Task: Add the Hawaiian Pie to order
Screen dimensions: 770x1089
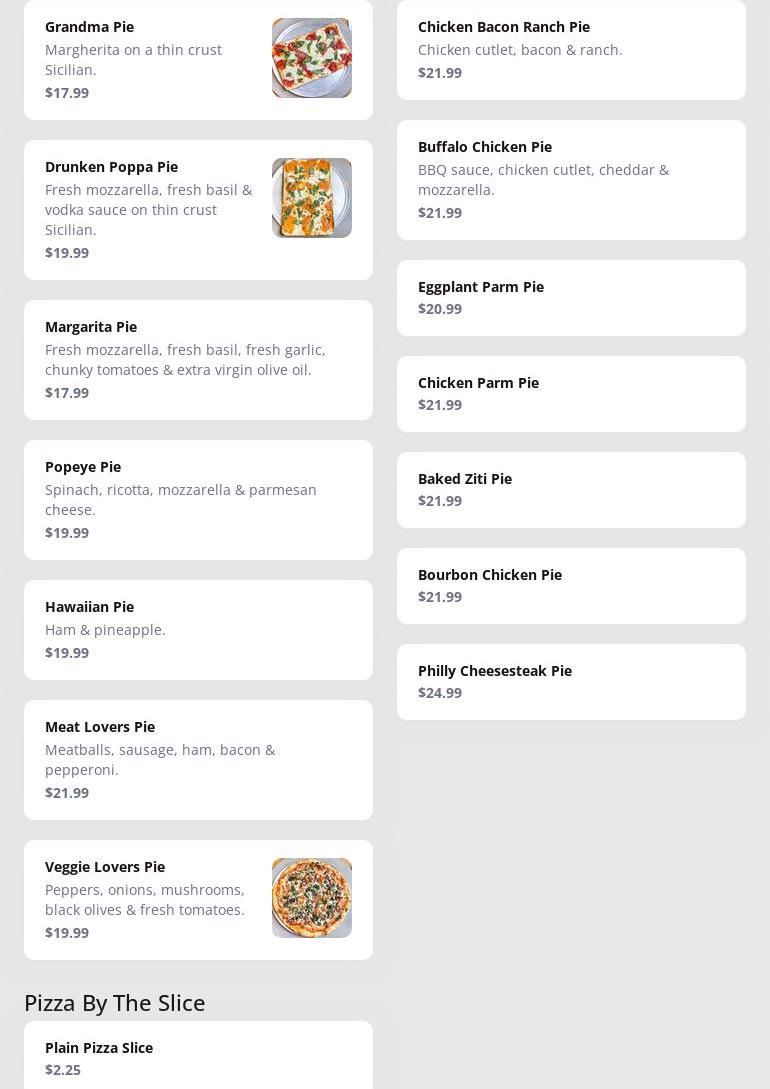Action: tap(198, 630)
